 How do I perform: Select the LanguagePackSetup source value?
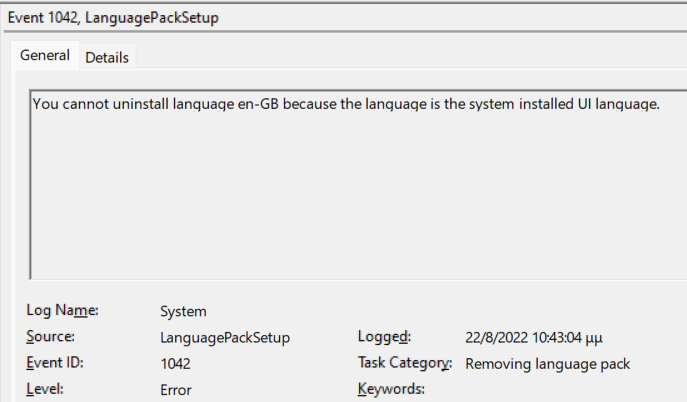(225, 338)
